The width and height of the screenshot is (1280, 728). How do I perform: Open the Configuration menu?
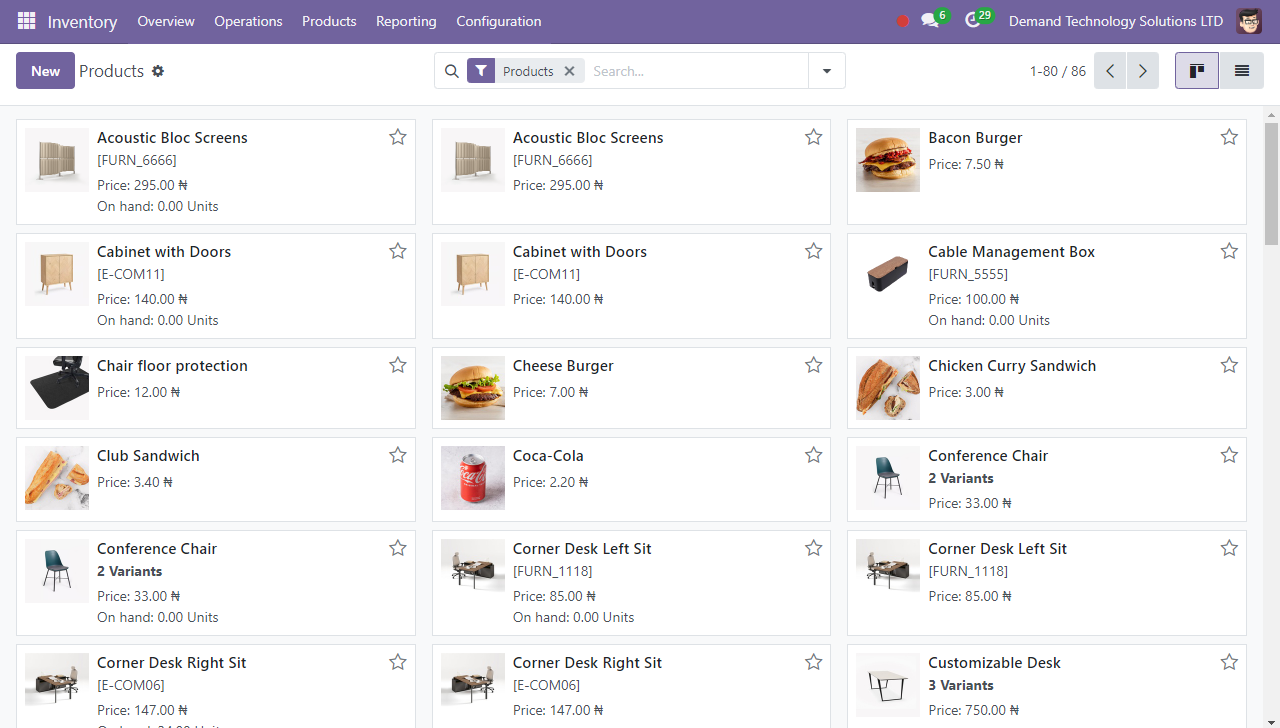coord(498,21)
